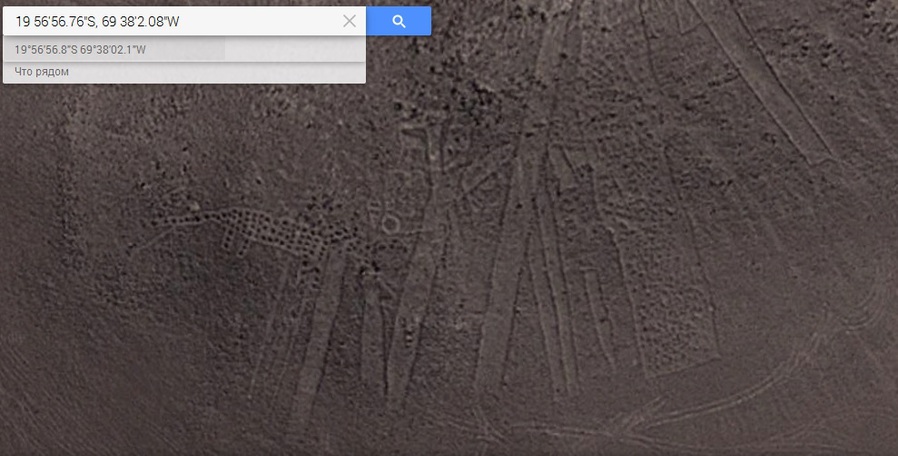Select suggestion 19°56'56.8"S 69°38'02.1"W
The height and width of the screenshot is (456, 898).
point(184,50)
